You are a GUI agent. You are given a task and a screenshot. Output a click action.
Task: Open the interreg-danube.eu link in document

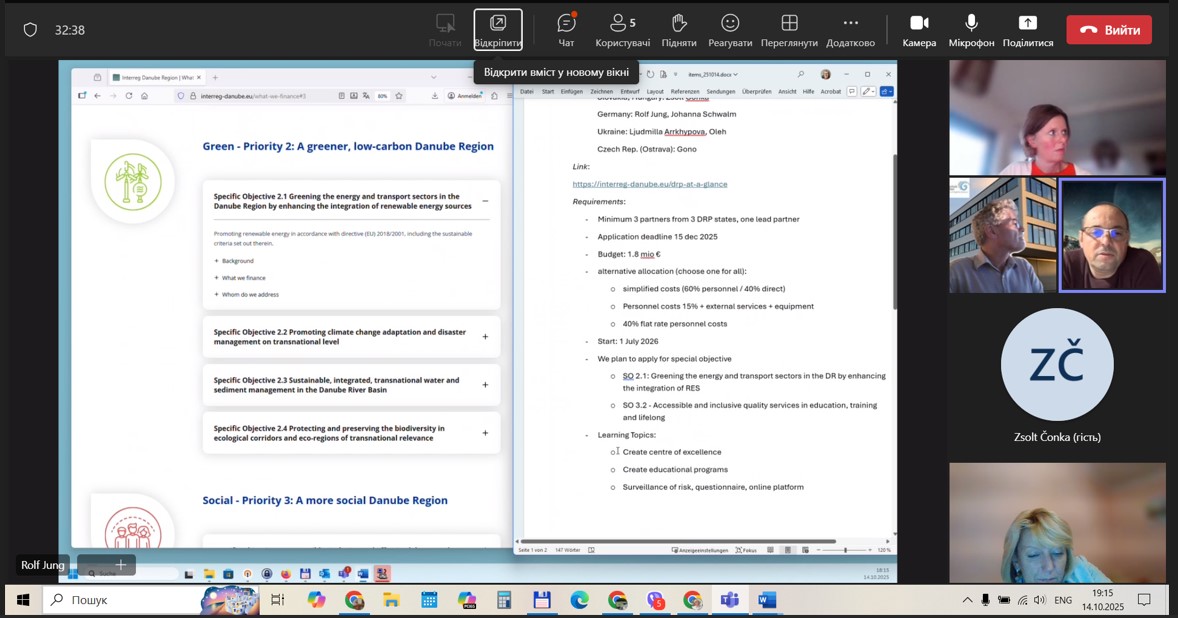tap(649, 184)
